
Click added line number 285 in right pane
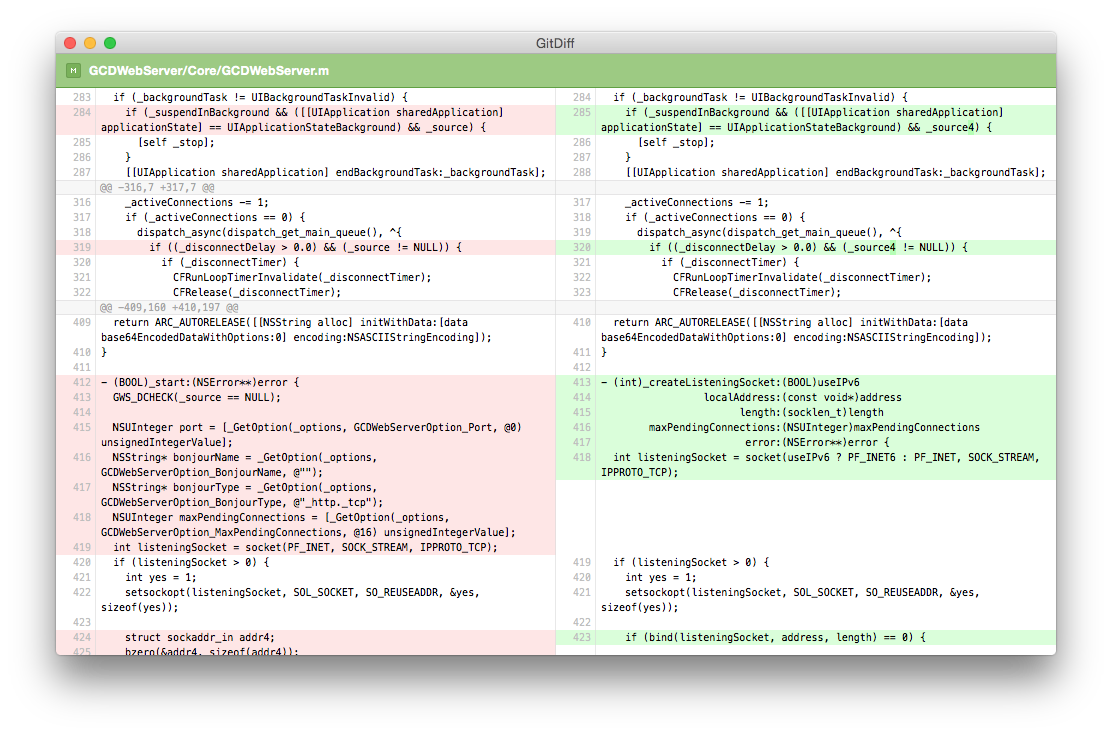pos(581,113)
